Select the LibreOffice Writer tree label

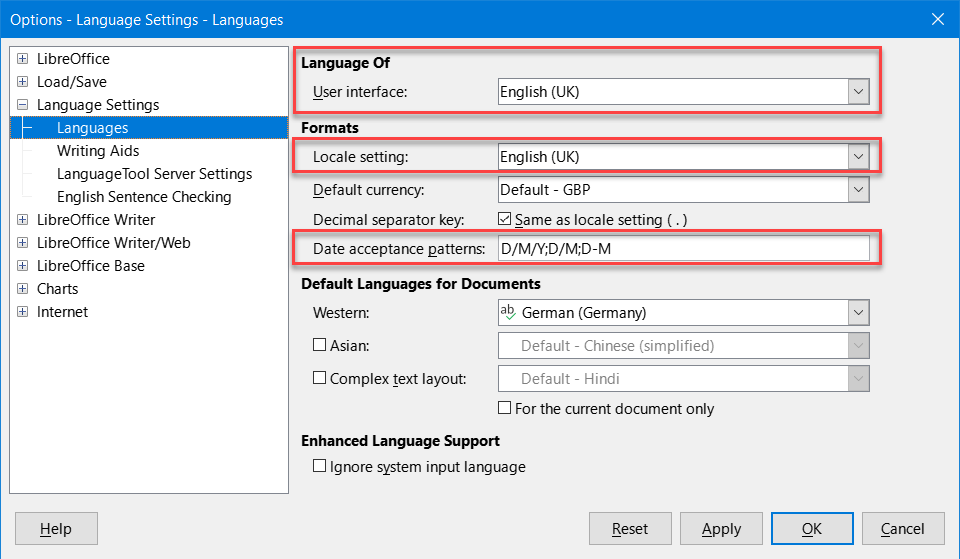click(x=96, y=219)
